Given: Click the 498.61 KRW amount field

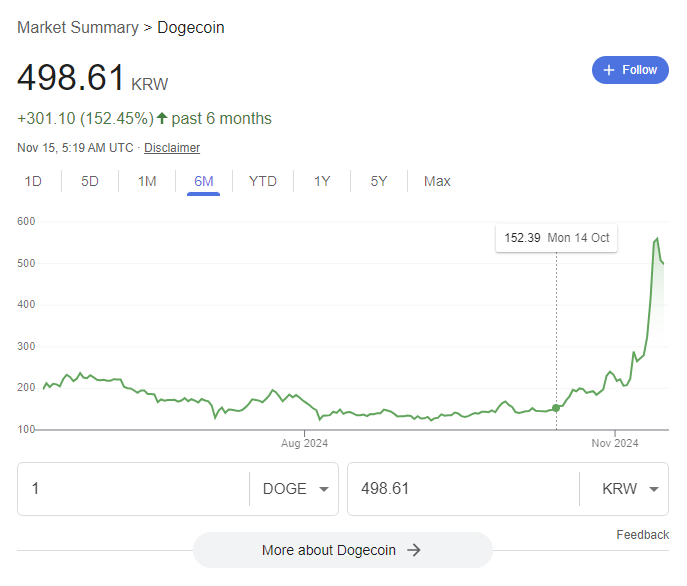Looking at the screenshot, I should pyautogui.click(x=463, y=489).
